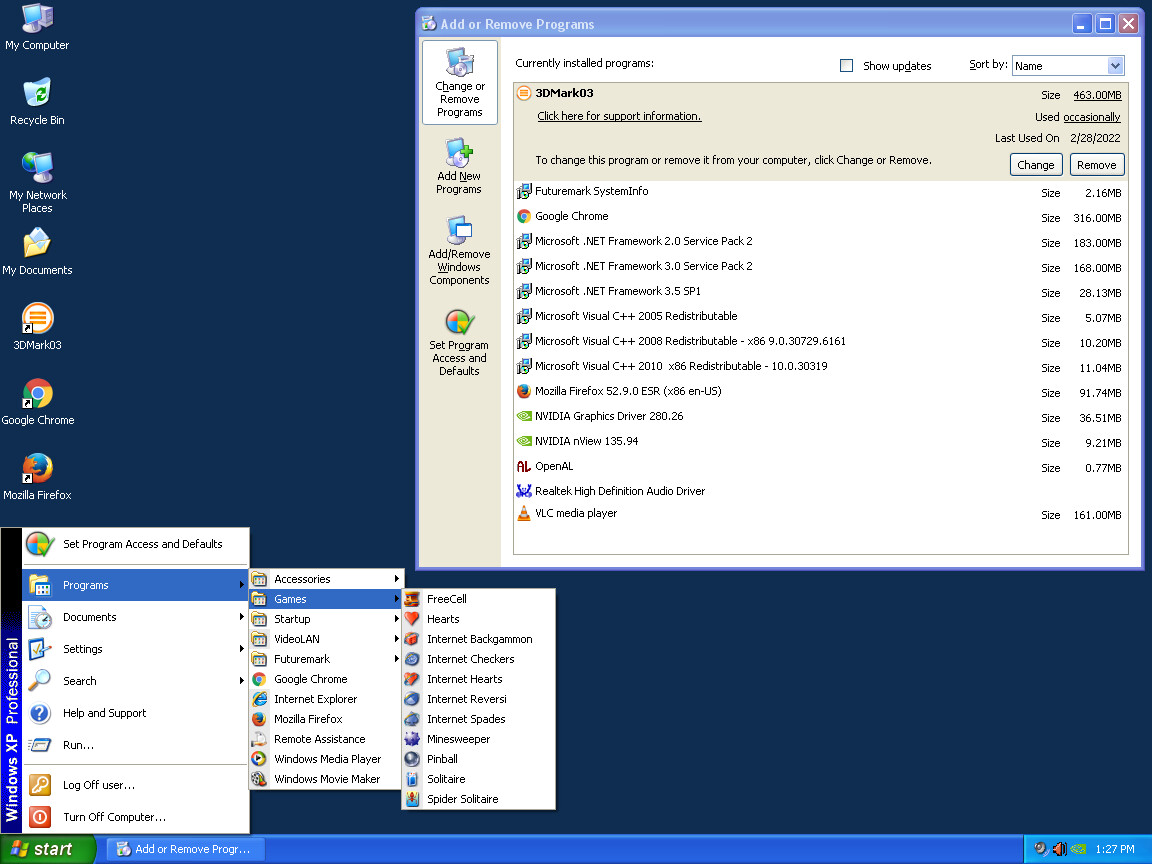Screen dimensions: 1152x864
Task: Launch Pinball from the Games menu
Action: pyautogui.click(x=442, y=759)
